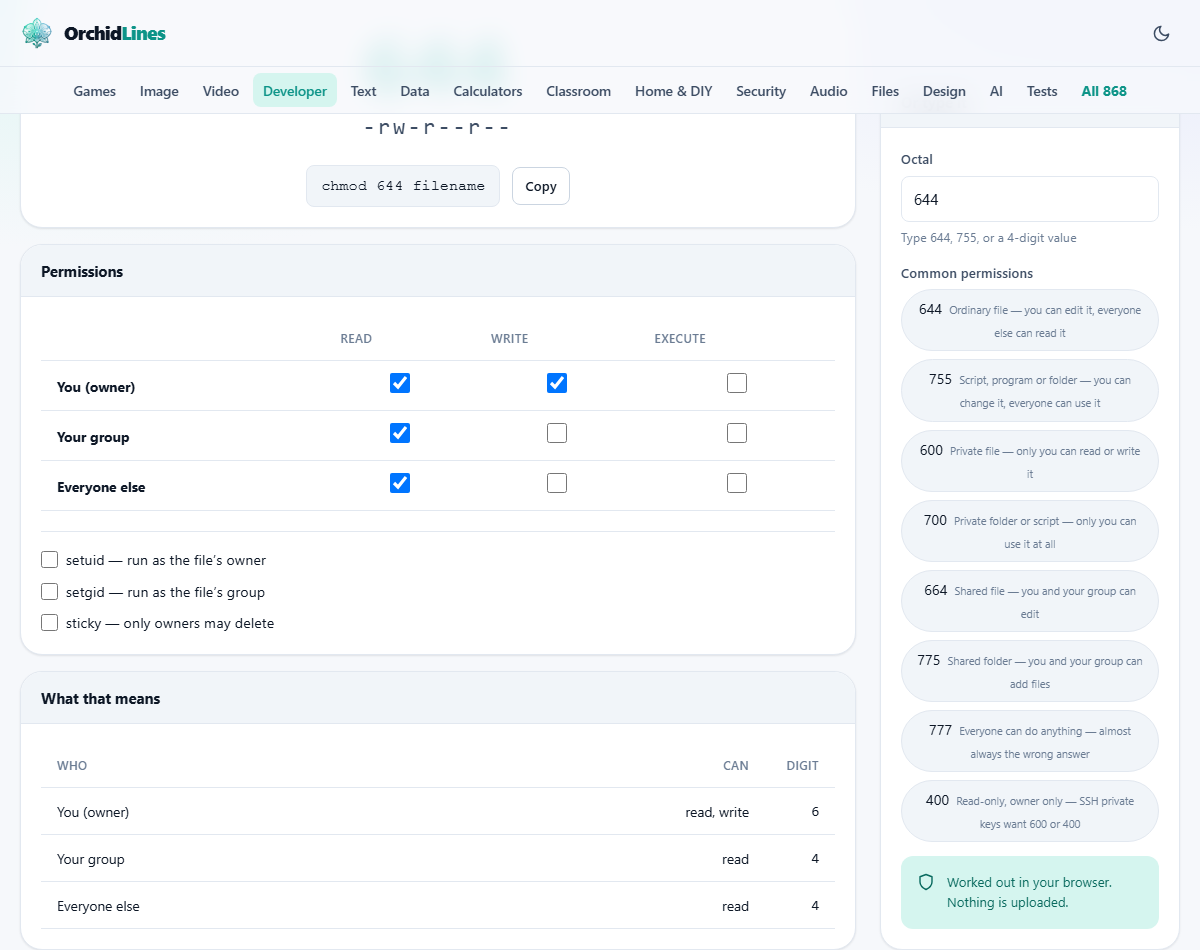The height and width of the screenshot is (950, 1200).
Task: Copy the chmod 644 command
Action: click(x=541, y=186)
